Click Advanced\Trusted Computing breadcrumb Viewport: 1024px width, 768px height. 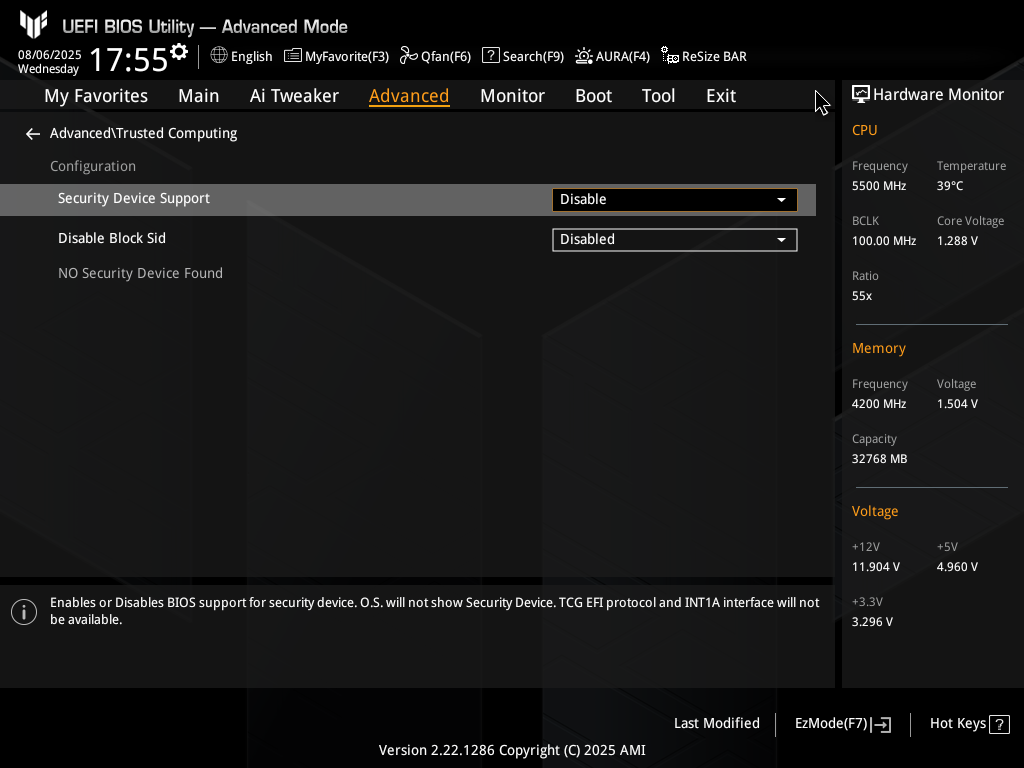(144, 133)
